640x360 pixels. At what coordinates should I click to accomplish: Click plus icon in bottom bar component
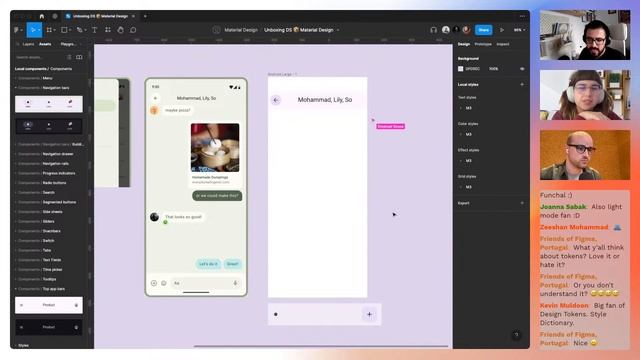pos(369,314)
